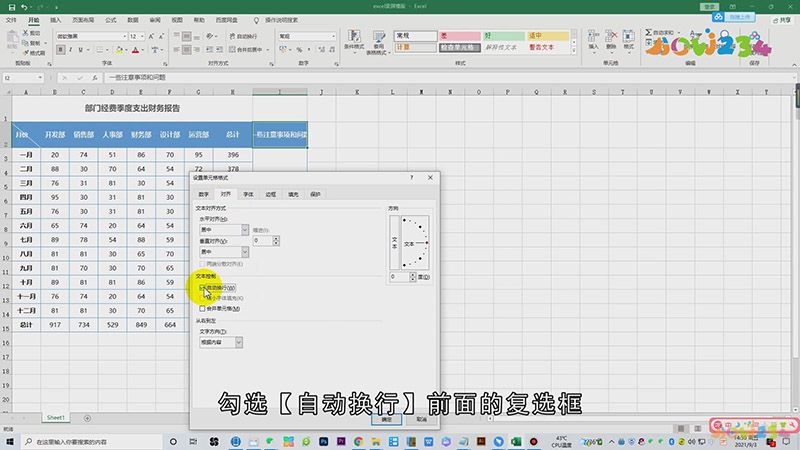Click the AutoSum sigma icon
The height and width of the screenshot is (450, 800).
(x=648, y=33)
